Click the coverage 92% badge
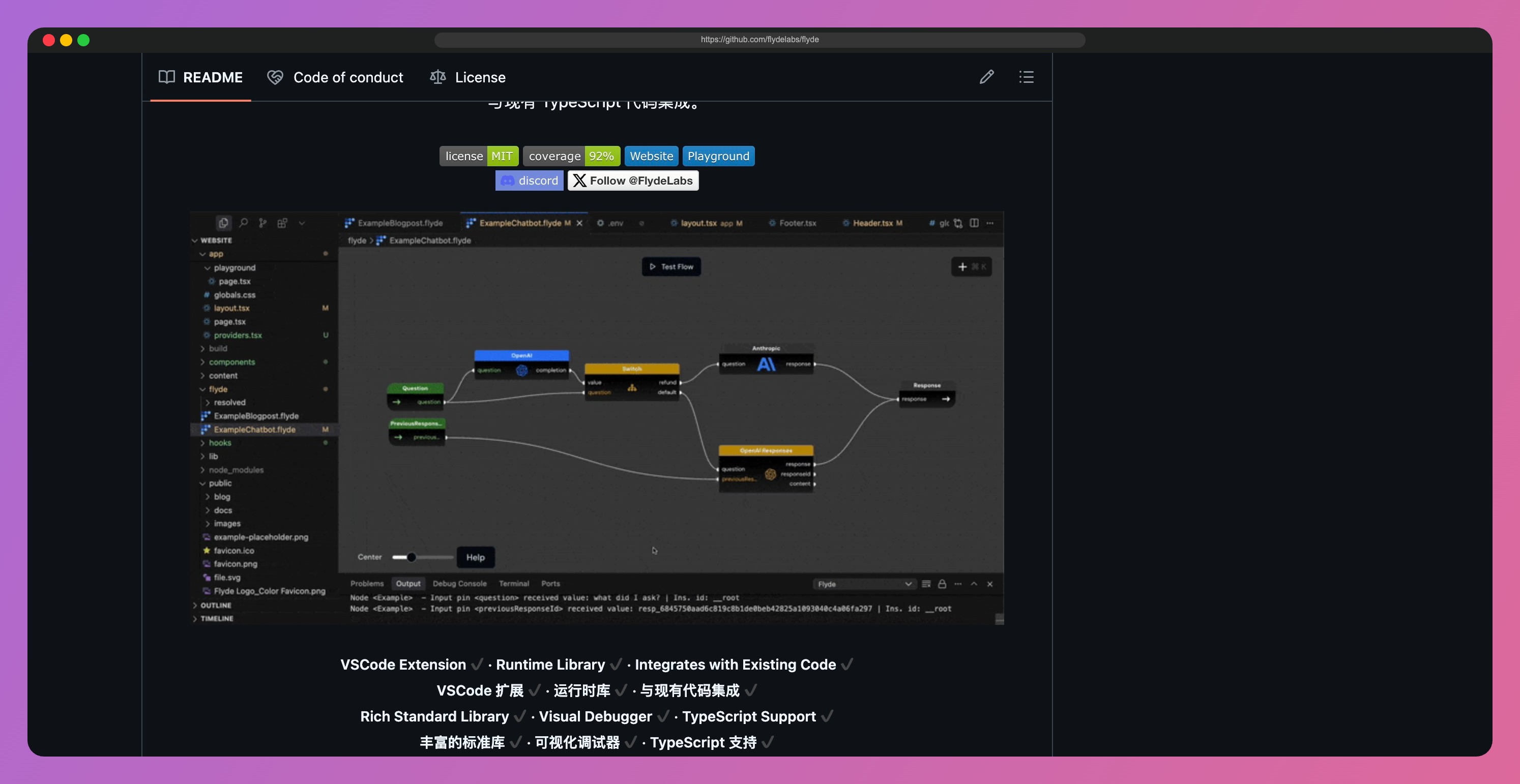1520x784 pixels. (572, 156)
